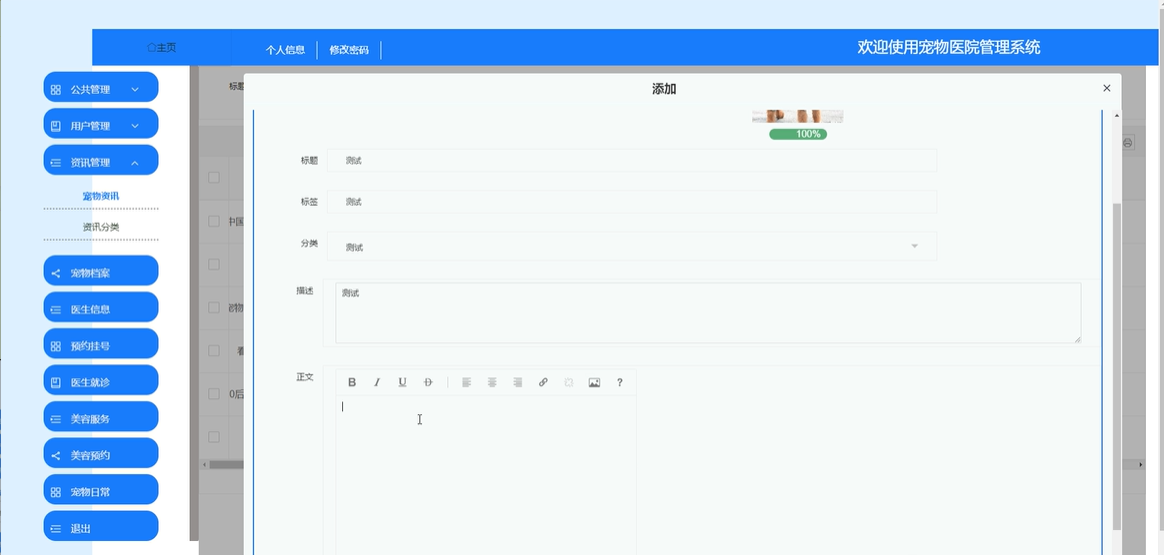Click the greyed-out unlink icon

[x=569, y=382]
